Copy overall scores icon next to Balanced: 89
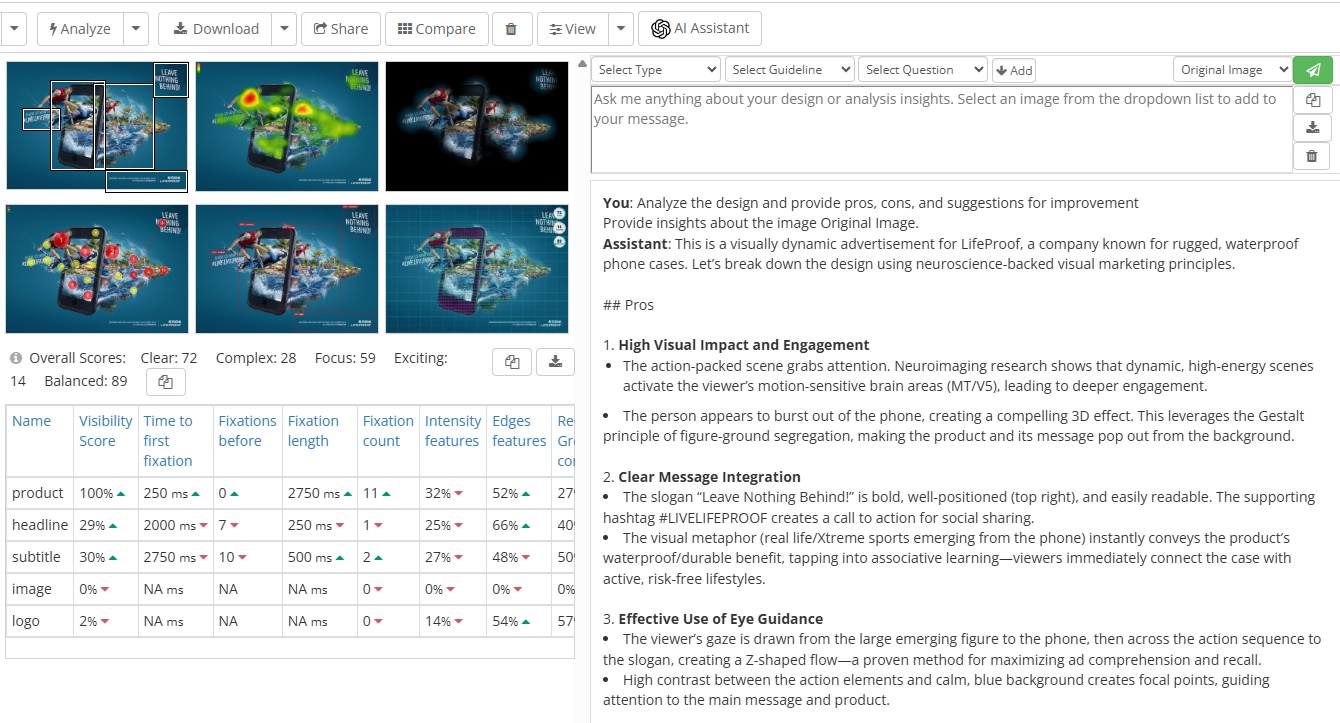1340x723 pixels. [166, 382]
